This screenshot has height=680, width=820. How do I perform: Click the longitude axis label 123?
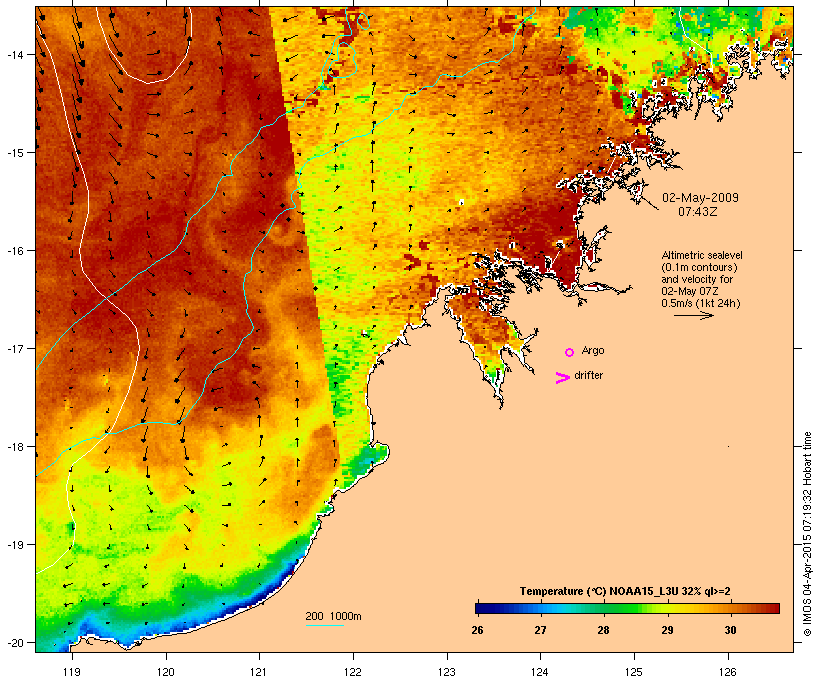pyautogui.click(x=447, y=672)
